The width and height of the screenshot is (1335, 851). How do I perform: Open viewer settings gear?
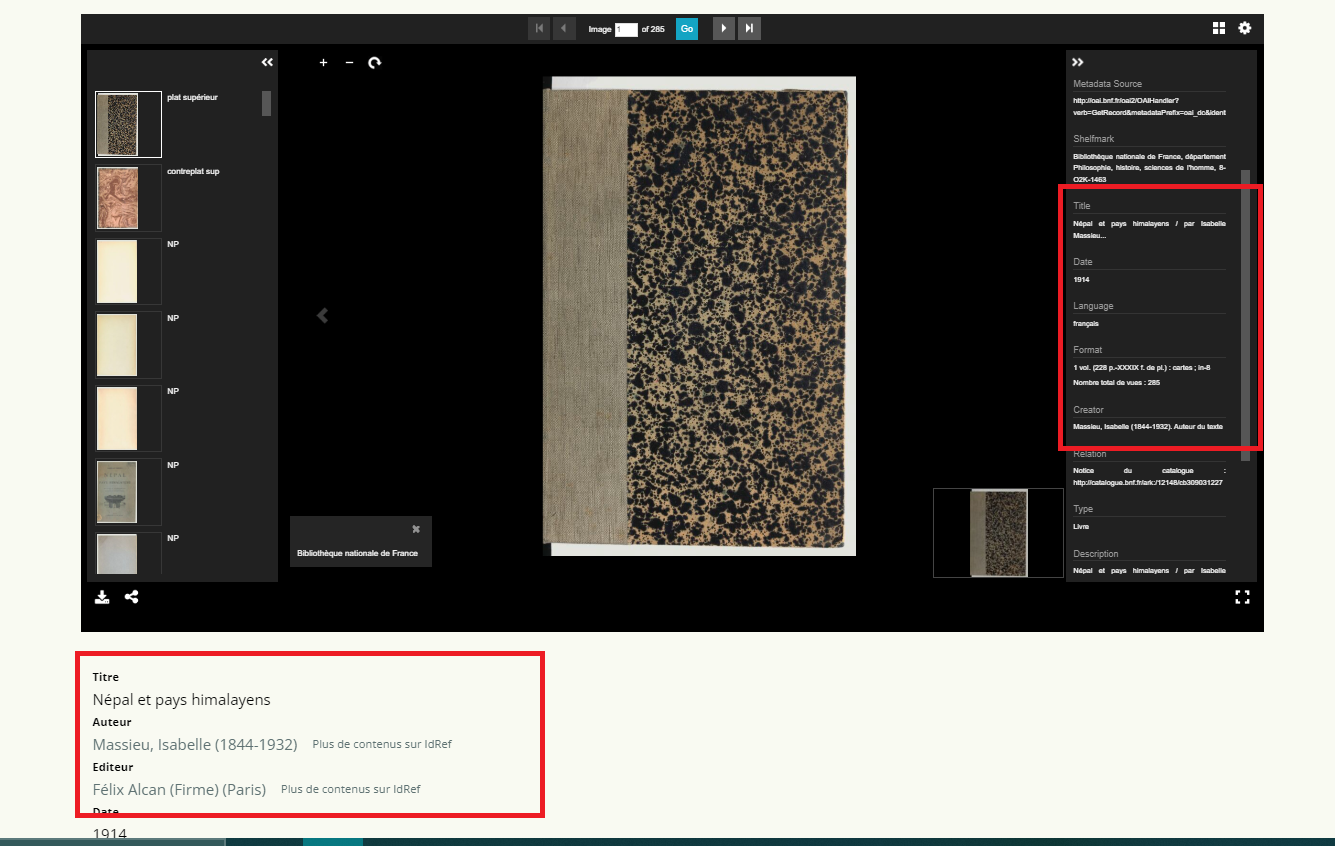[1245, 28]
